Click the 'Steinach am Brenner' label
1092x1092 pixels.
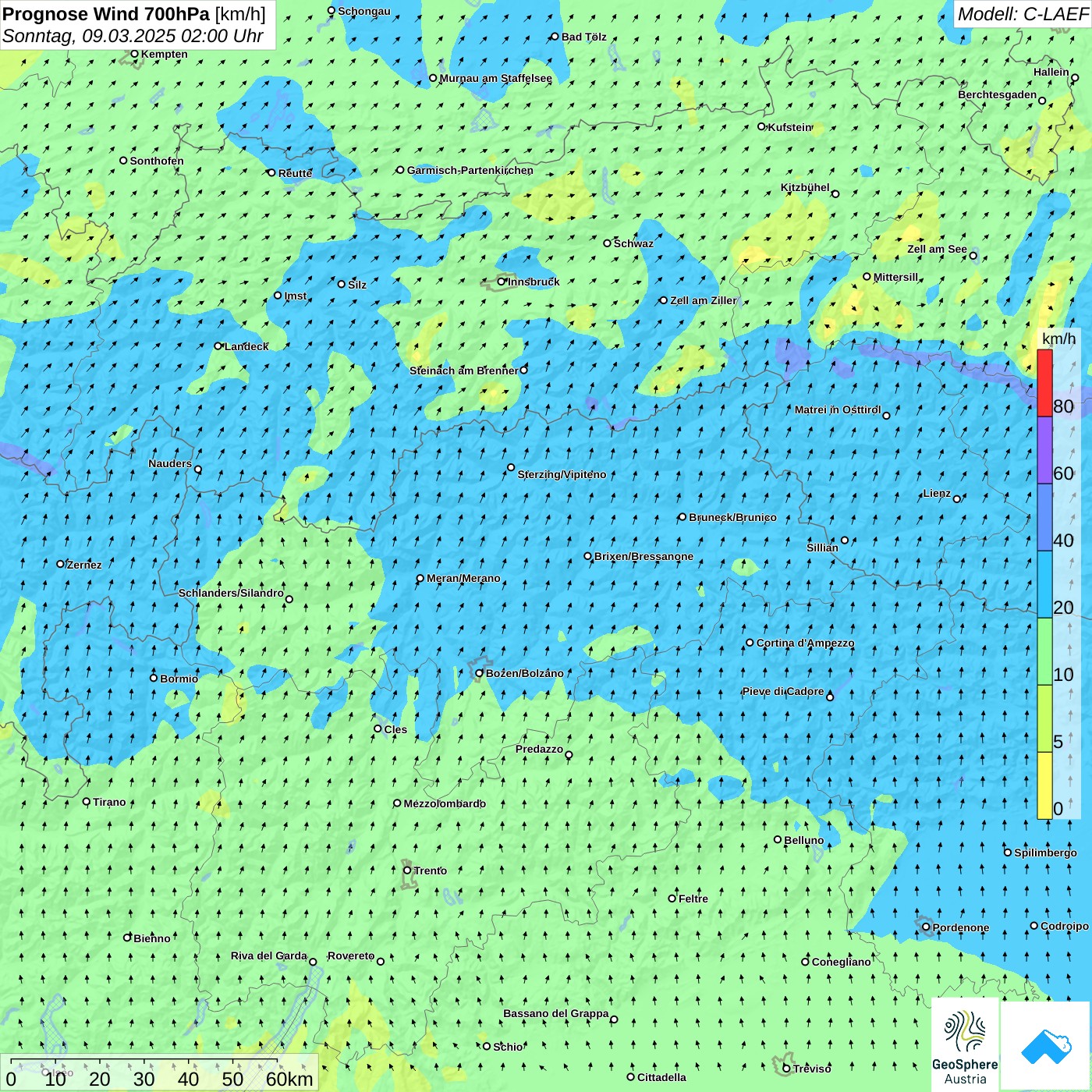[x=464, y=370]
